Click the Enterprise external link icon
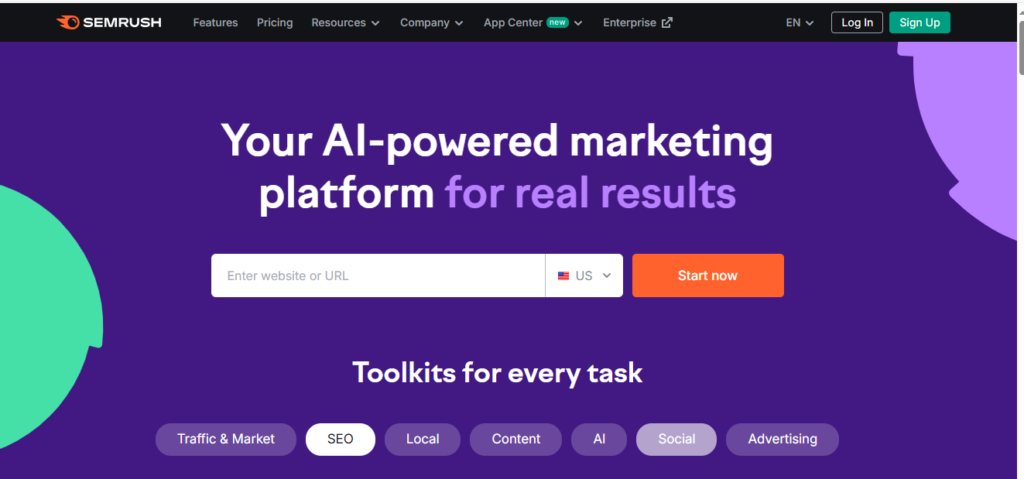Screen dimensions: 1024x479 pyautogui.click(x=667, y=23)
